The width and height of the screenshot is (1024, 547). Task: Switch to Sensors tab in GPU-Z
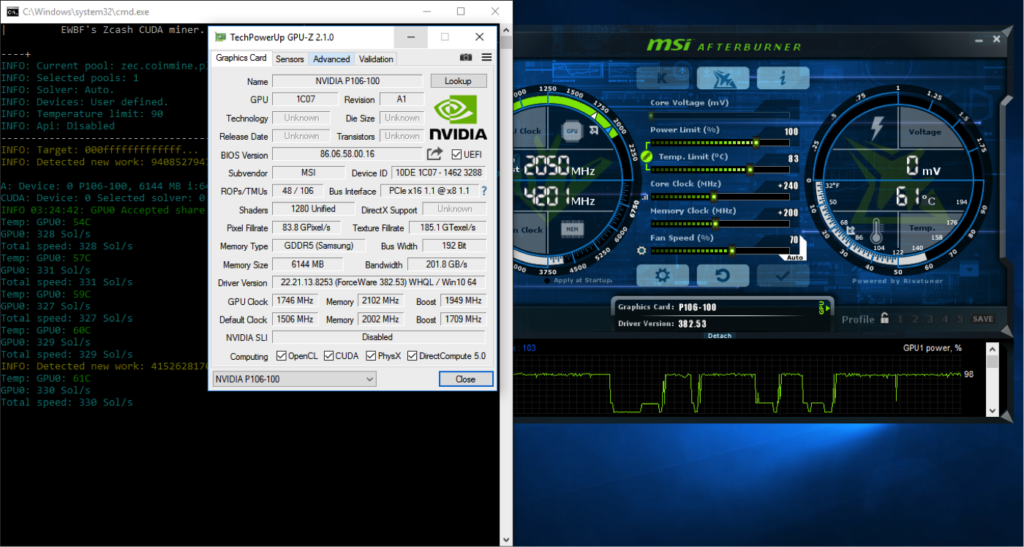[289, 59]
